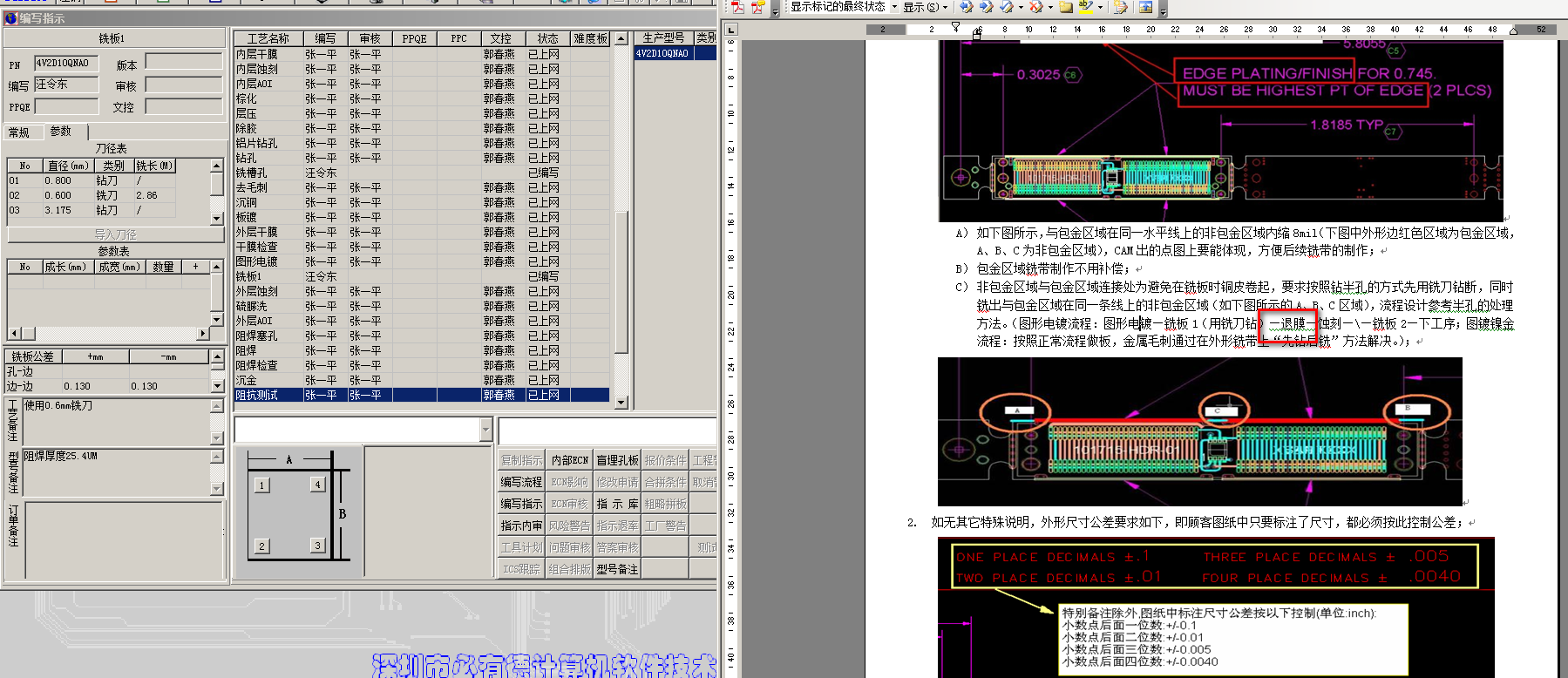The width and height of the screenshot is (1568, 678).
Task: Click the 文控 input field
Action: point(183,106)
